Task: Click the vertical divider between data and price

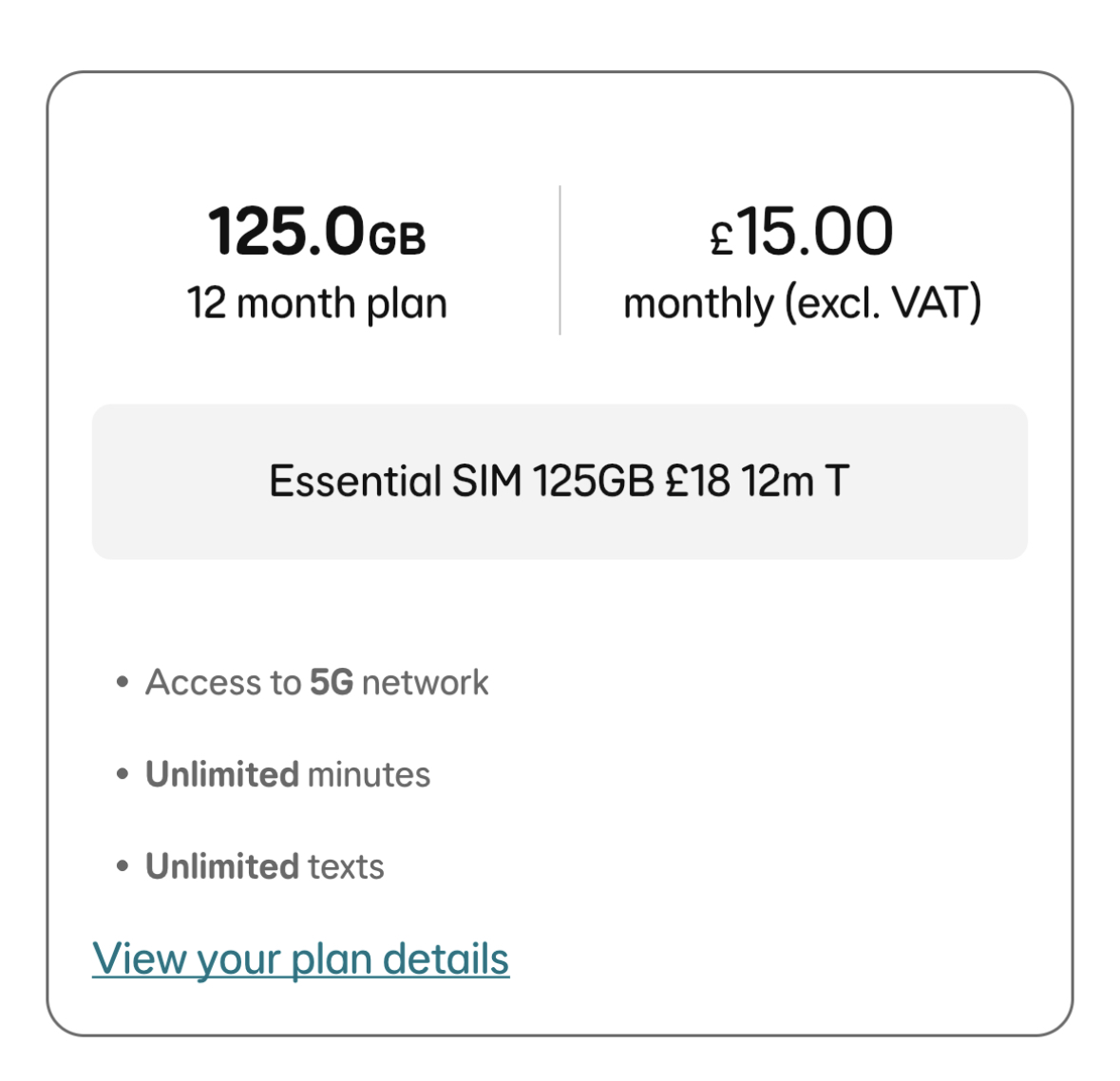Action: [x=560, y=259]
